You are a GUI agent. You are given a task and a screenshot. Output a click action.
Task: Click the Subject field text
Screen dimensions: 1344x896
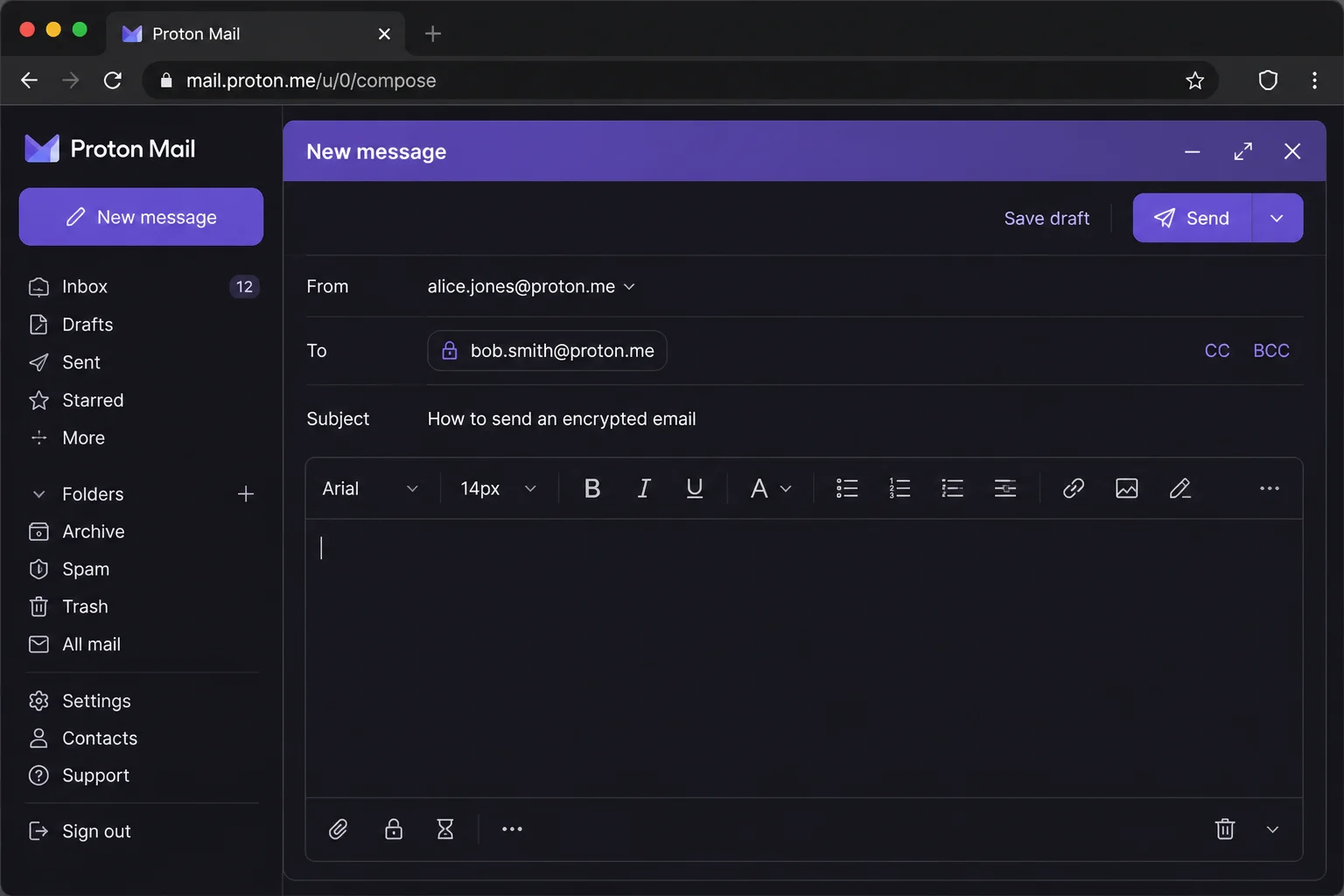[562, 419]
